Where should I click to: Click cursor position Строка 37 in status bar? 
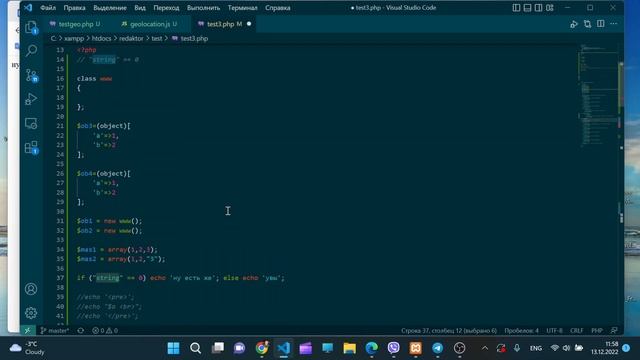coord(449,330)
